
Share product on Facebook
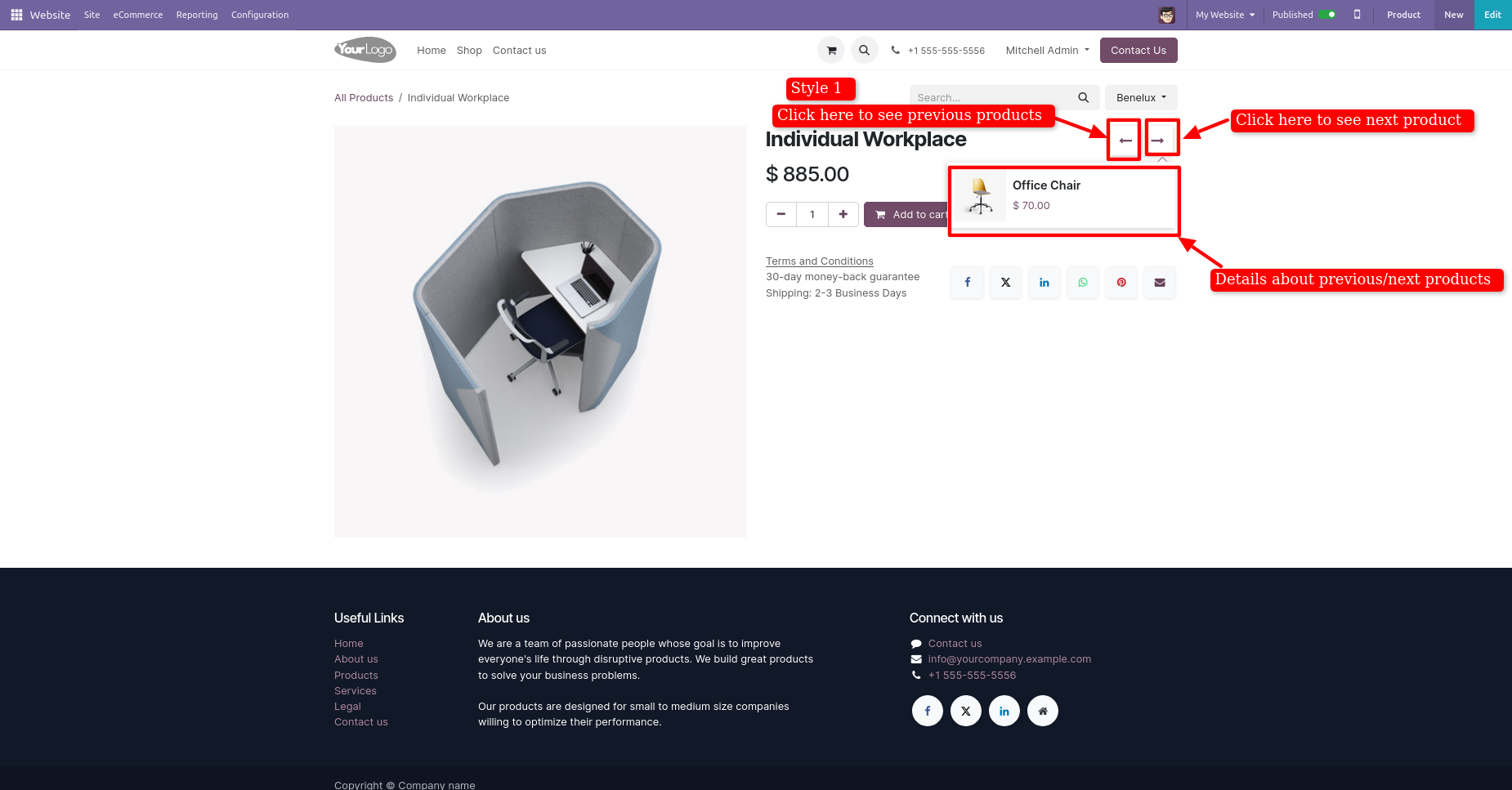(967, 282)
